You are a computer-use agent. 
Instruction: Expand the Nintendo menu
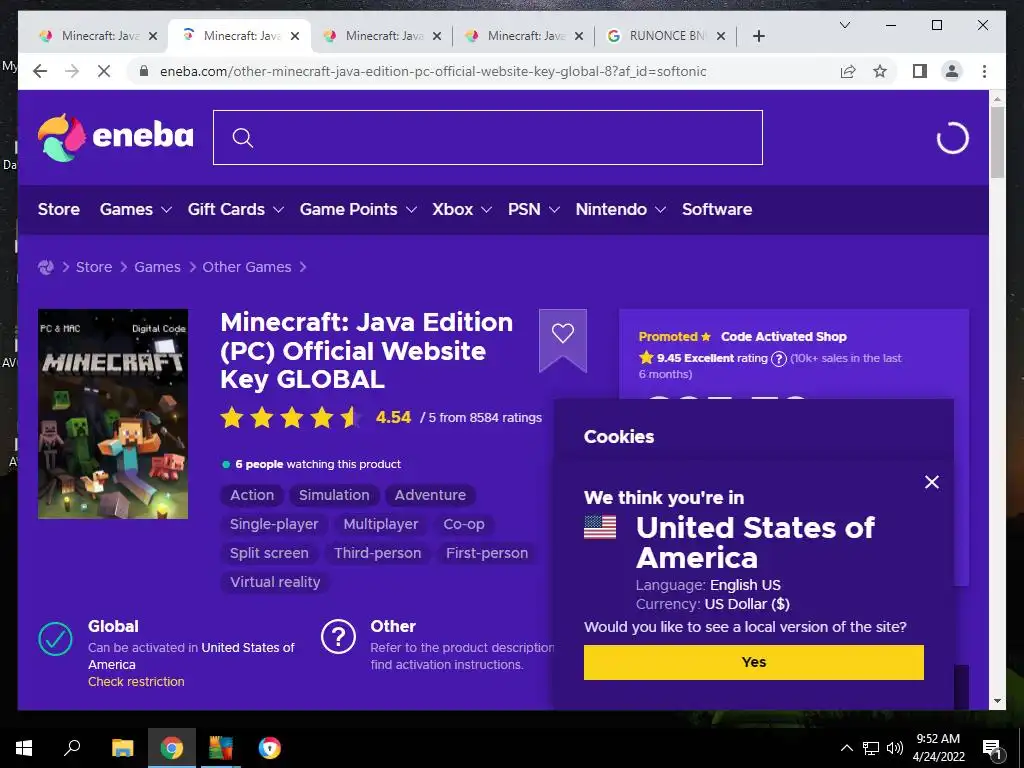coord(620,210)
